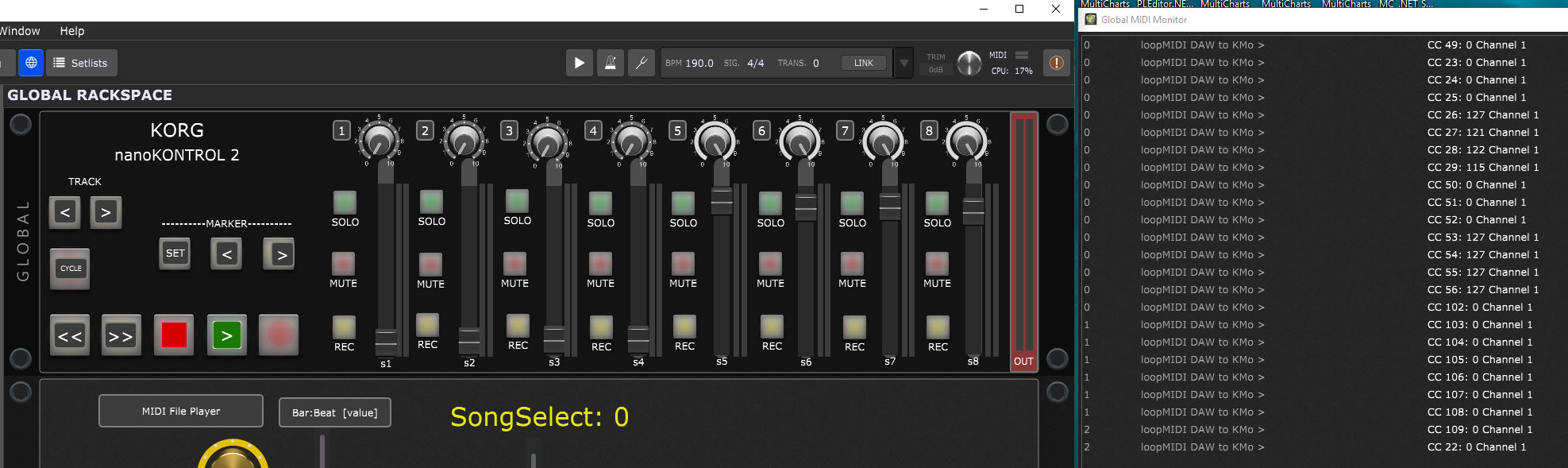
Task: Toggle REC arm on channel 3
Action: 518,326
